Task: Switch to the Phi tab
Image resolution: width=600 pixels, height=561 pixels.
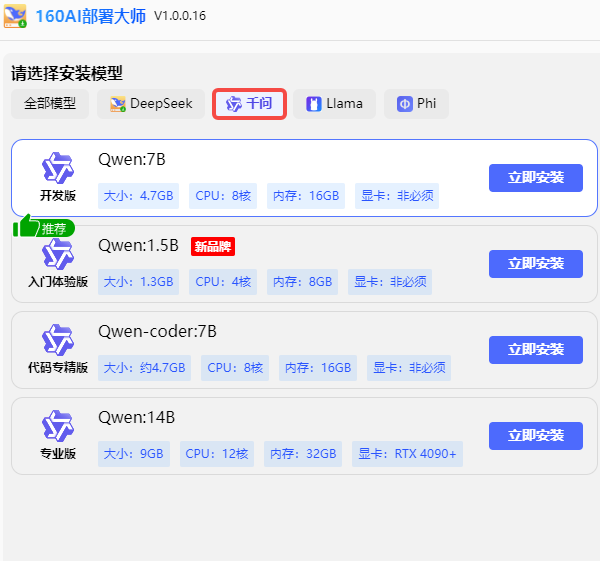Action: 416,104
